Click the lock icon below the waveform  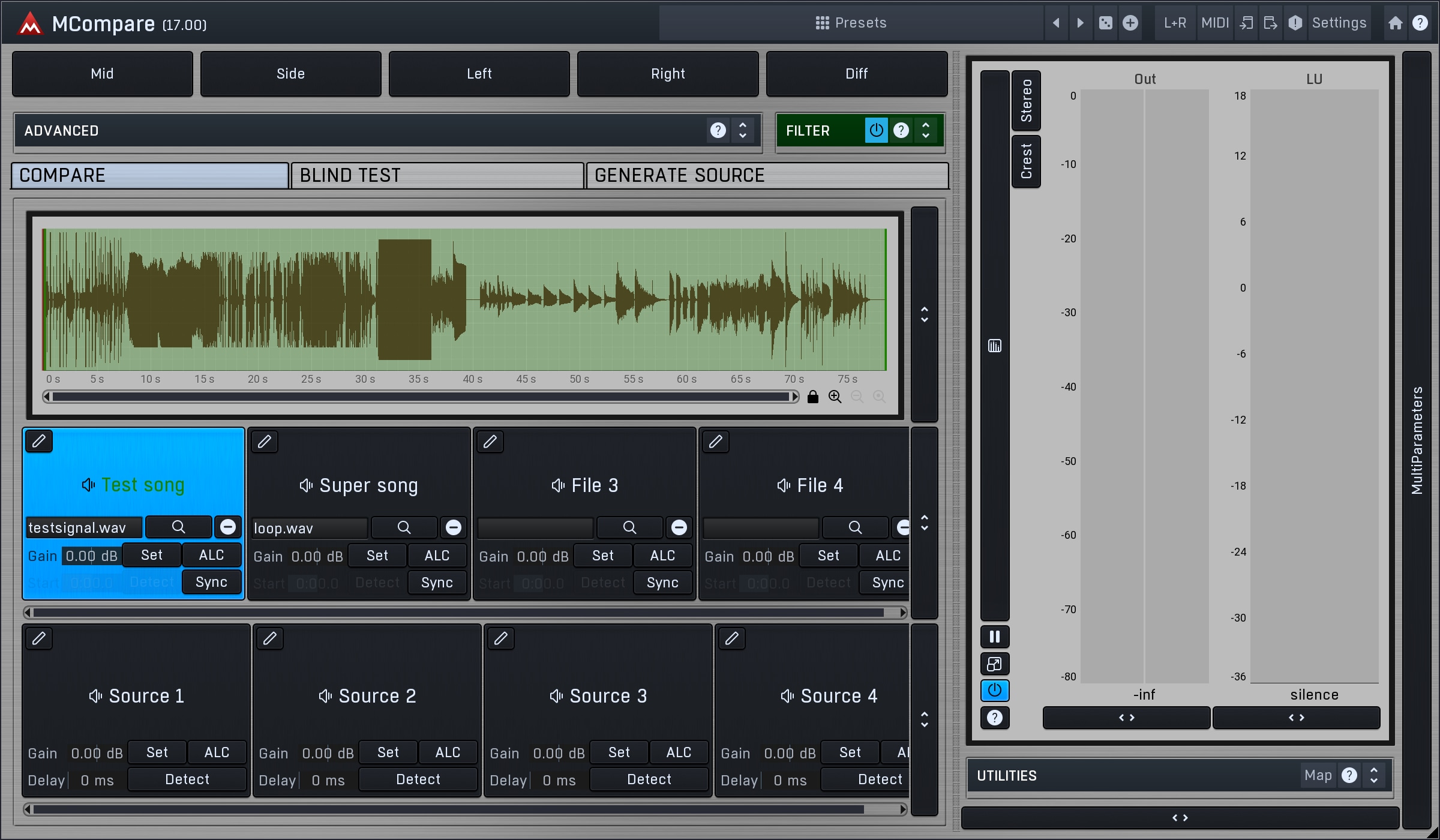[x=813, y=397]
